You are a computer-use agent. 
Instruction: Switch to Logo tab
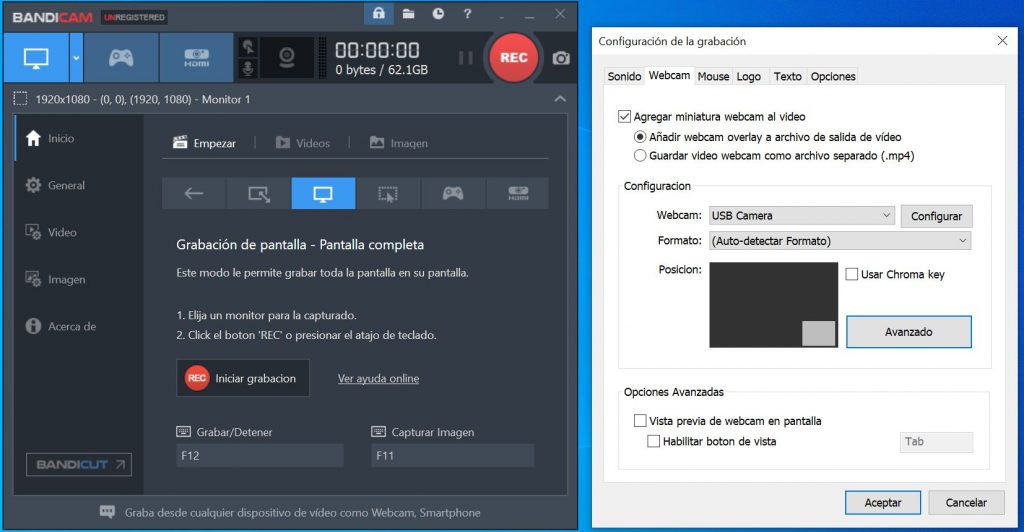748,76
